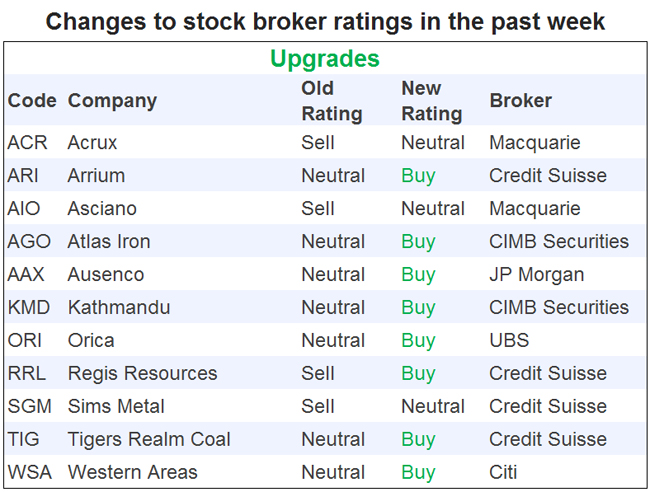
Task: Click the Orica company name
Action: 91,341
